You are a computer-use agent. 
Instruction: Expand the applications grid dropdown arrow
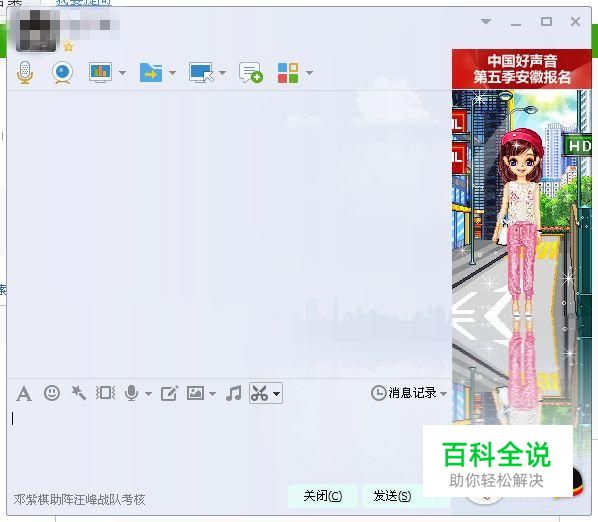tap(309, 72)
